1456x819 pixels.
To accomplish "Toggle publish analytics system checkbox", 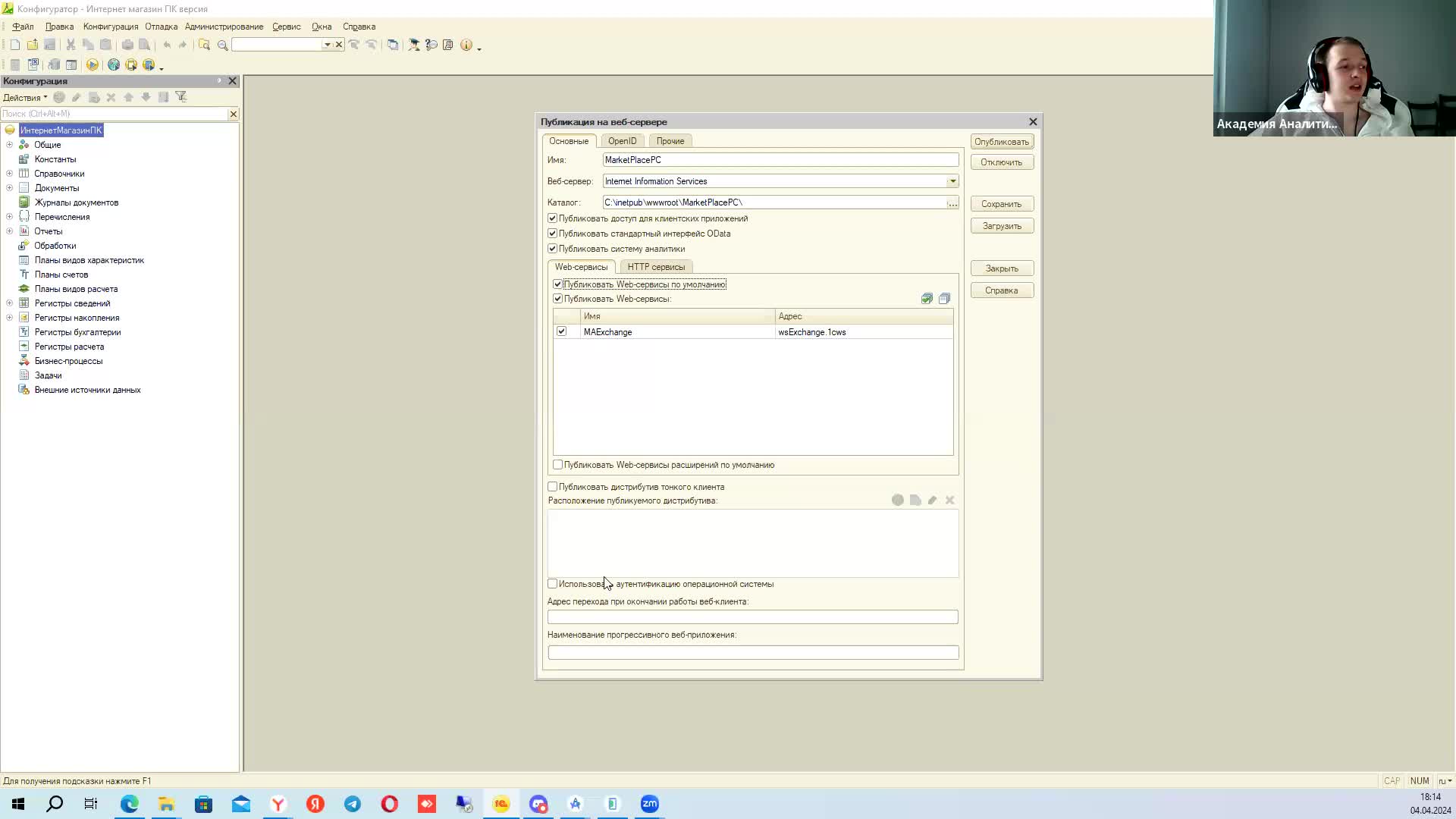I will (x=552, y=249).
